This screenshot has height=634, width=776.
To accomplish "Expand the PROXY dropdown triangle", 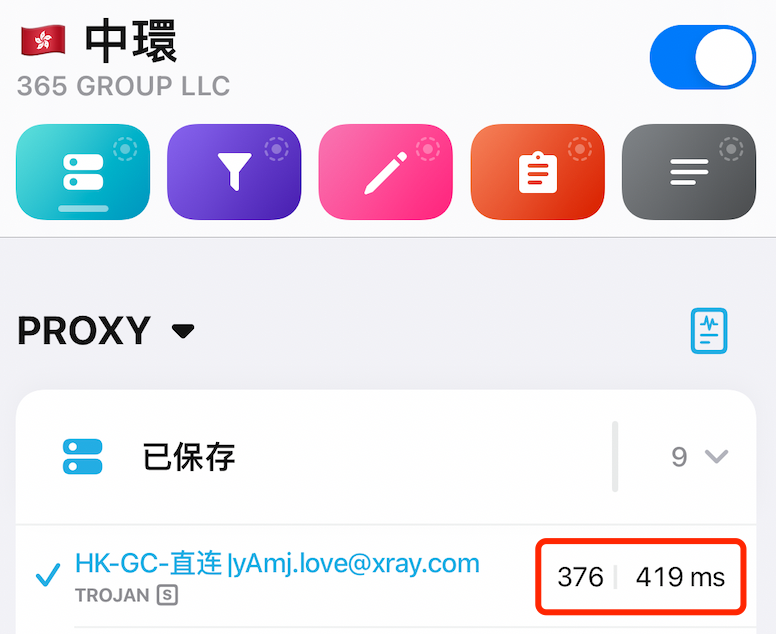I will 183,331.
